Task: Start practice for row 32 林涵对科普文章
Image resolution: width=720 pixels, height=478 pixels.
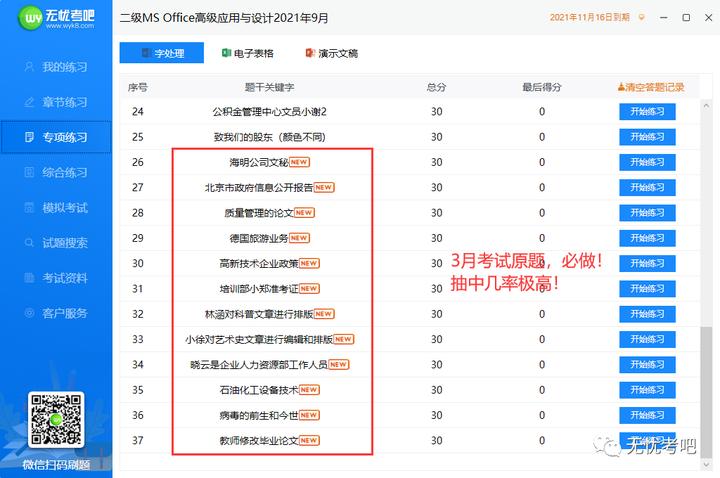Action: pyautogui.click(x=647, y=314)
